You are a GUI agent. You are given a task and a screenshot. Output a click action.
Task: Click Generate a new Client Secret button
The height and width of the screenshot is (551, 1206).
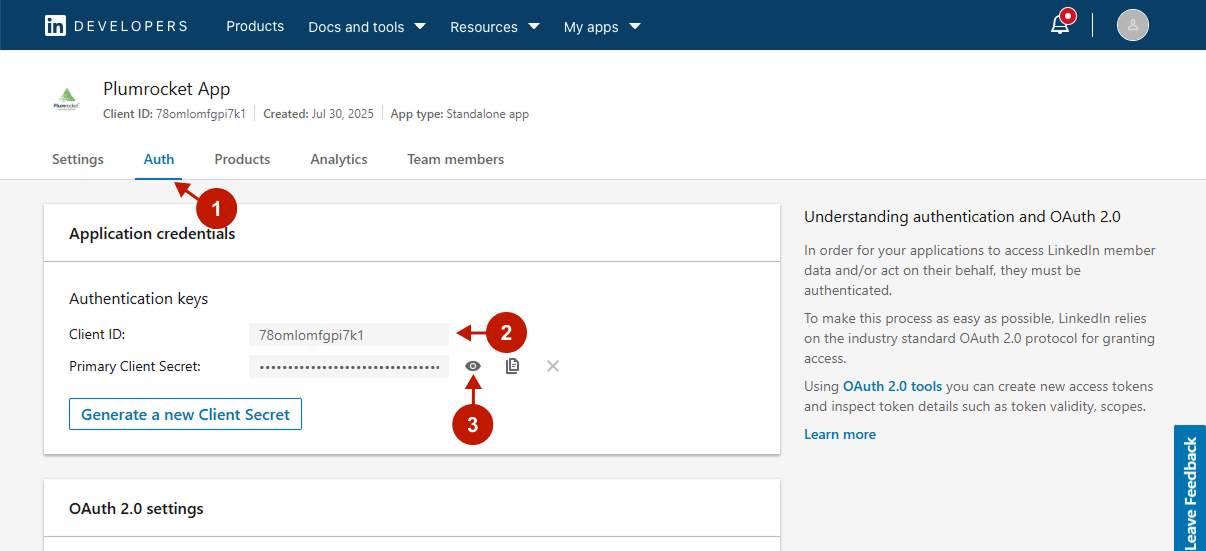pyautogui.click(x=185, y=414)
